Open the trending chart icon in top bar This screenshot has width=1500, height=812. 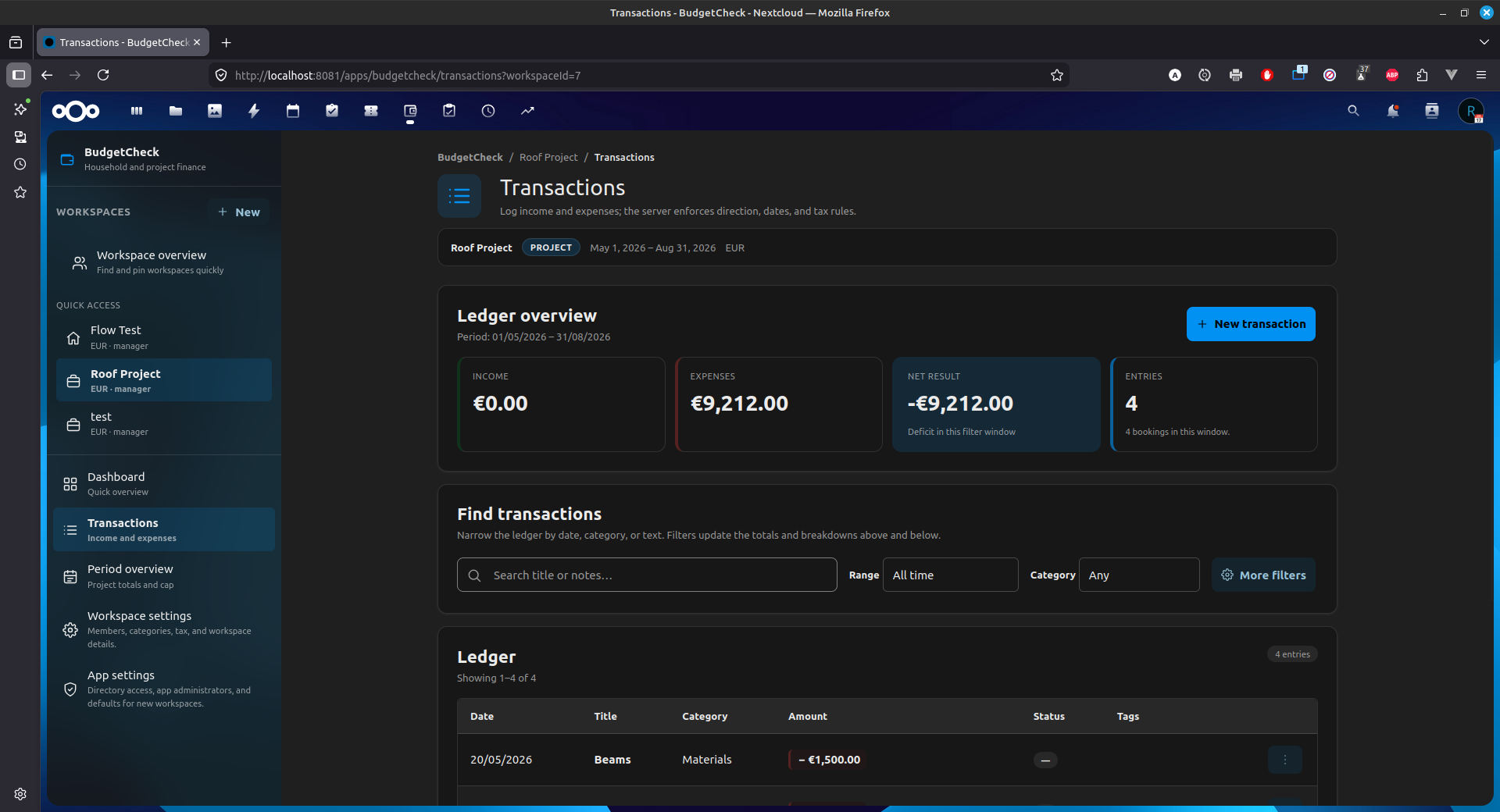click(x=527, y=111)
